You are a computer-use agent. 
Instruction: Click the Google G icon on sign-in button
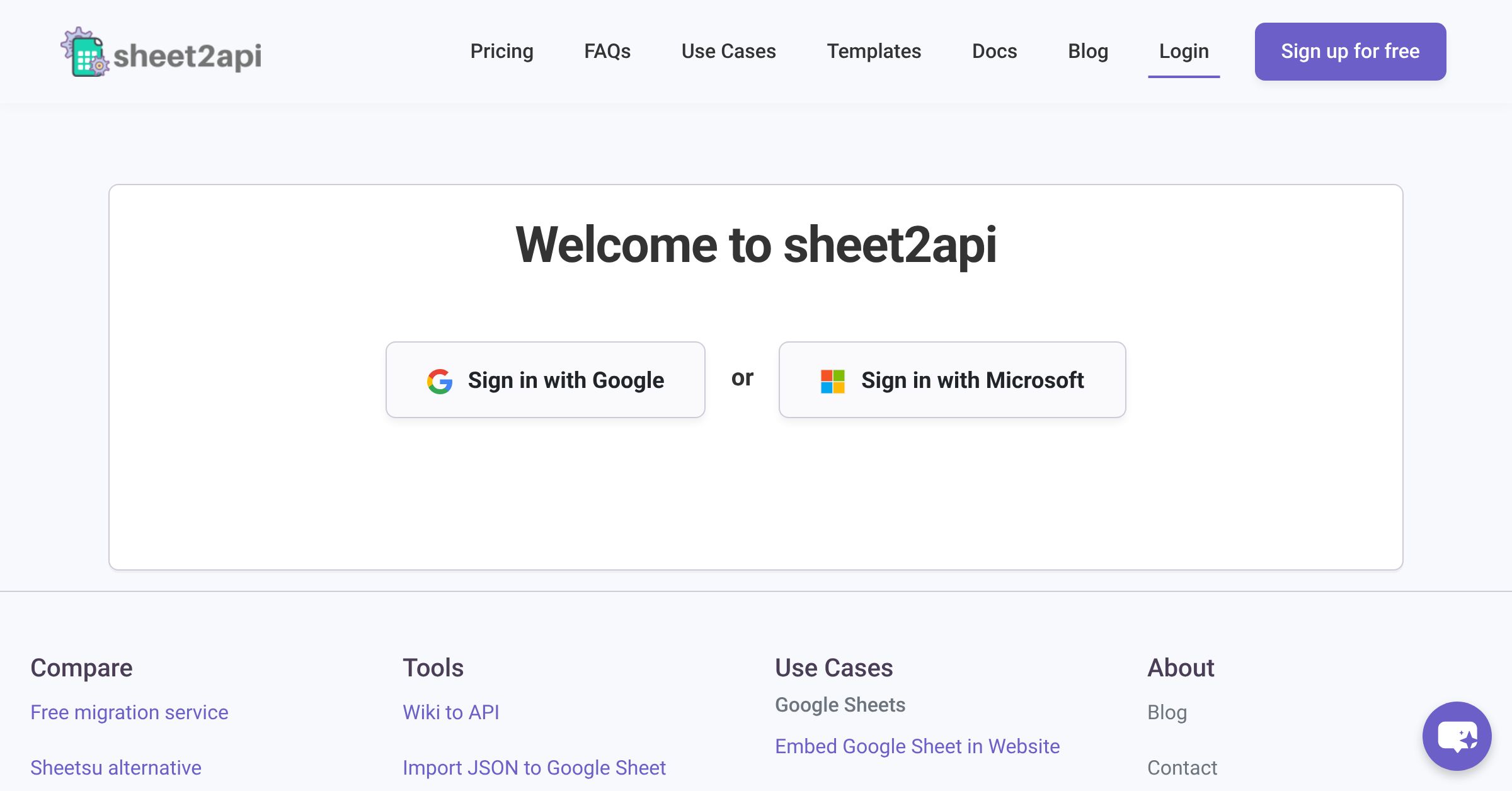[x=441, y=380]
